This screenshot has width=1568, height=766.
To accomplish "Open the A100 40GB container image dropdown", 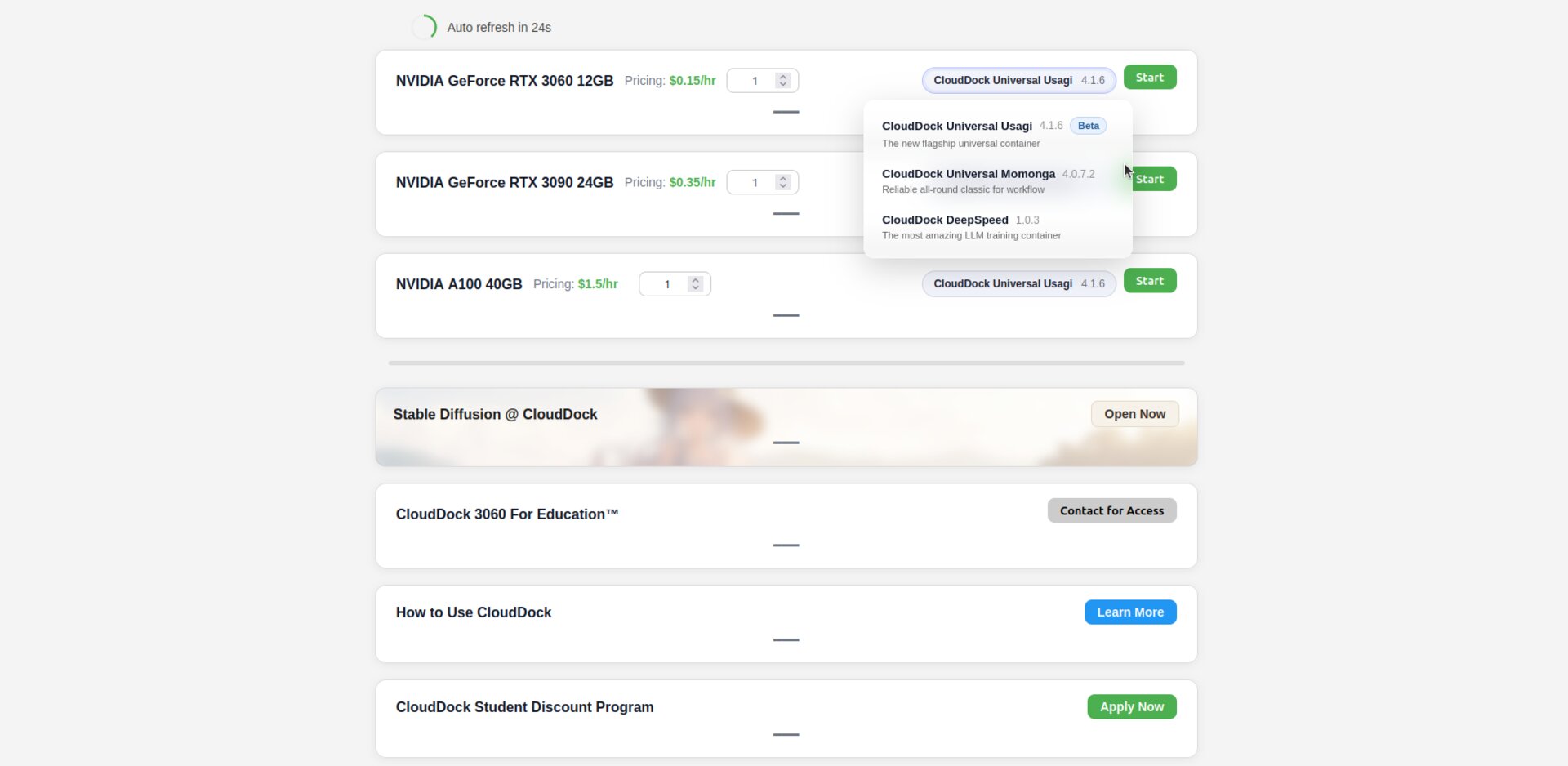I will click(x=1018, y=283).
